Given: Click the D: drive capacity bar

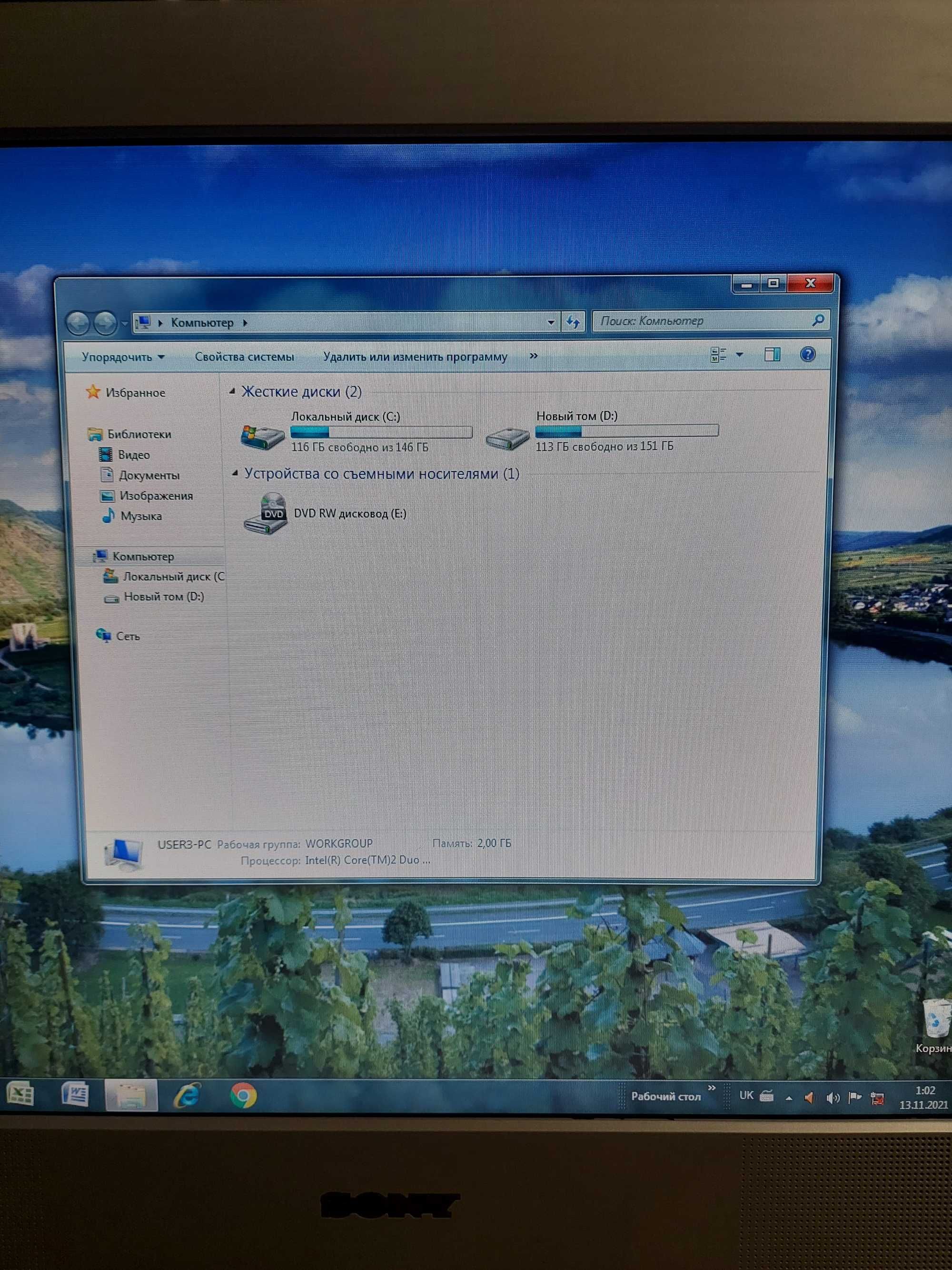Looking at the screenshot, I should (626, 430).
